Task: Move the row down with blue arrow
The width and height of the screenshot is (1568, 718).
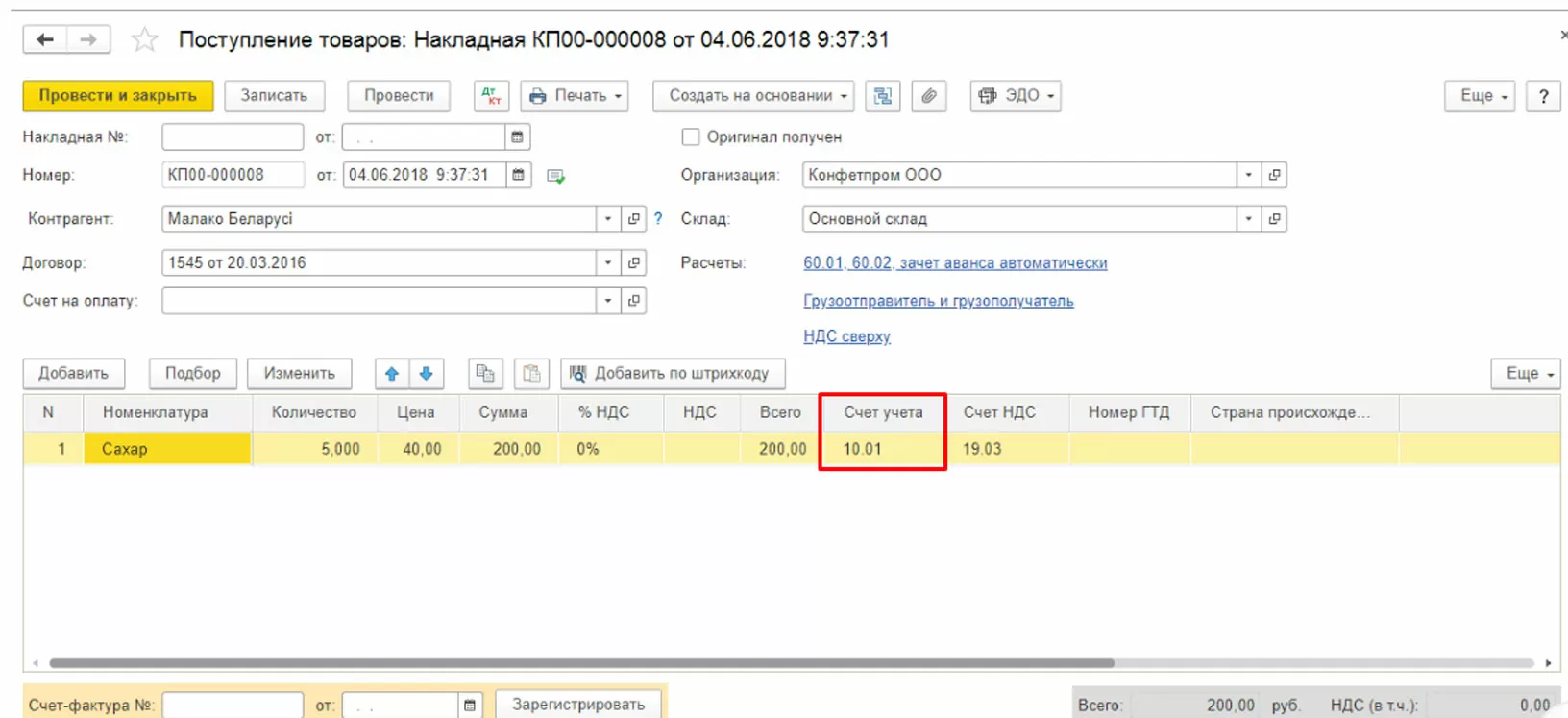Action: click(426, 374)
